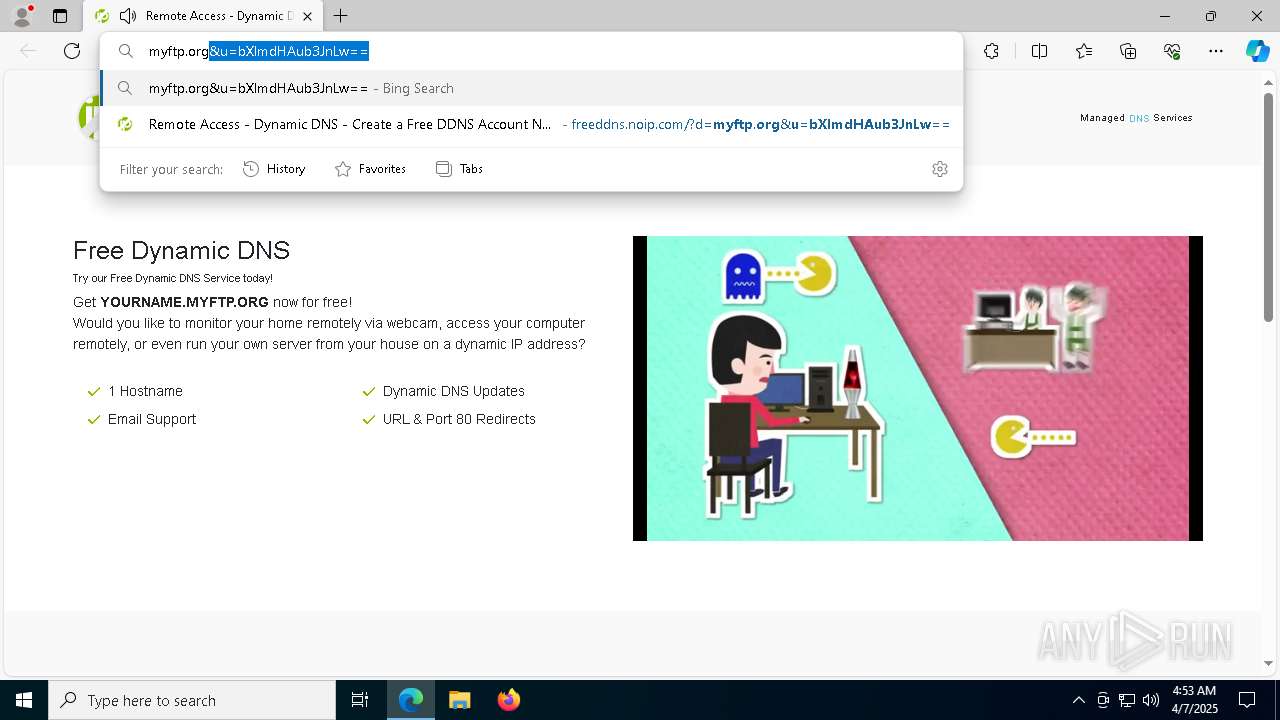
Task: Refresh the page
Action: point(72,51)
